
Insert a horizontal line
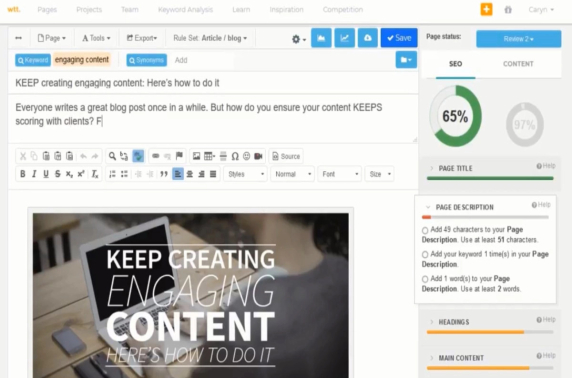223,156
